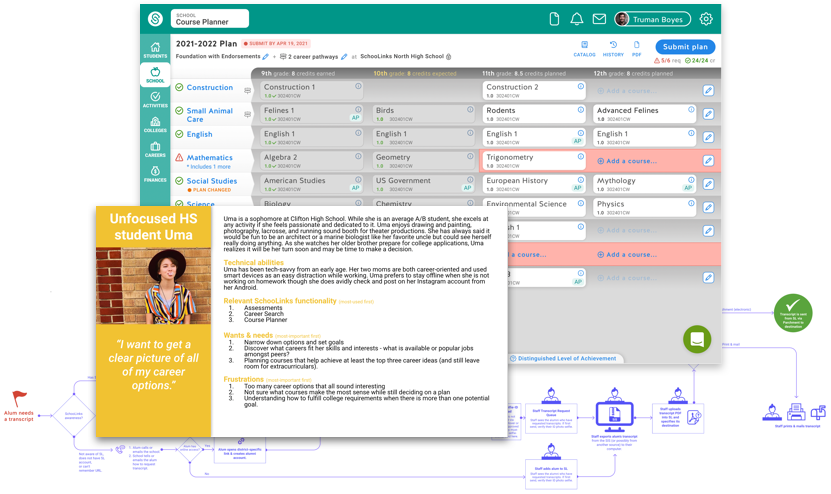Viewport: 831px width, 494px height.
Task: Select the 12th grade column header
Action: (x=633, y=74)
